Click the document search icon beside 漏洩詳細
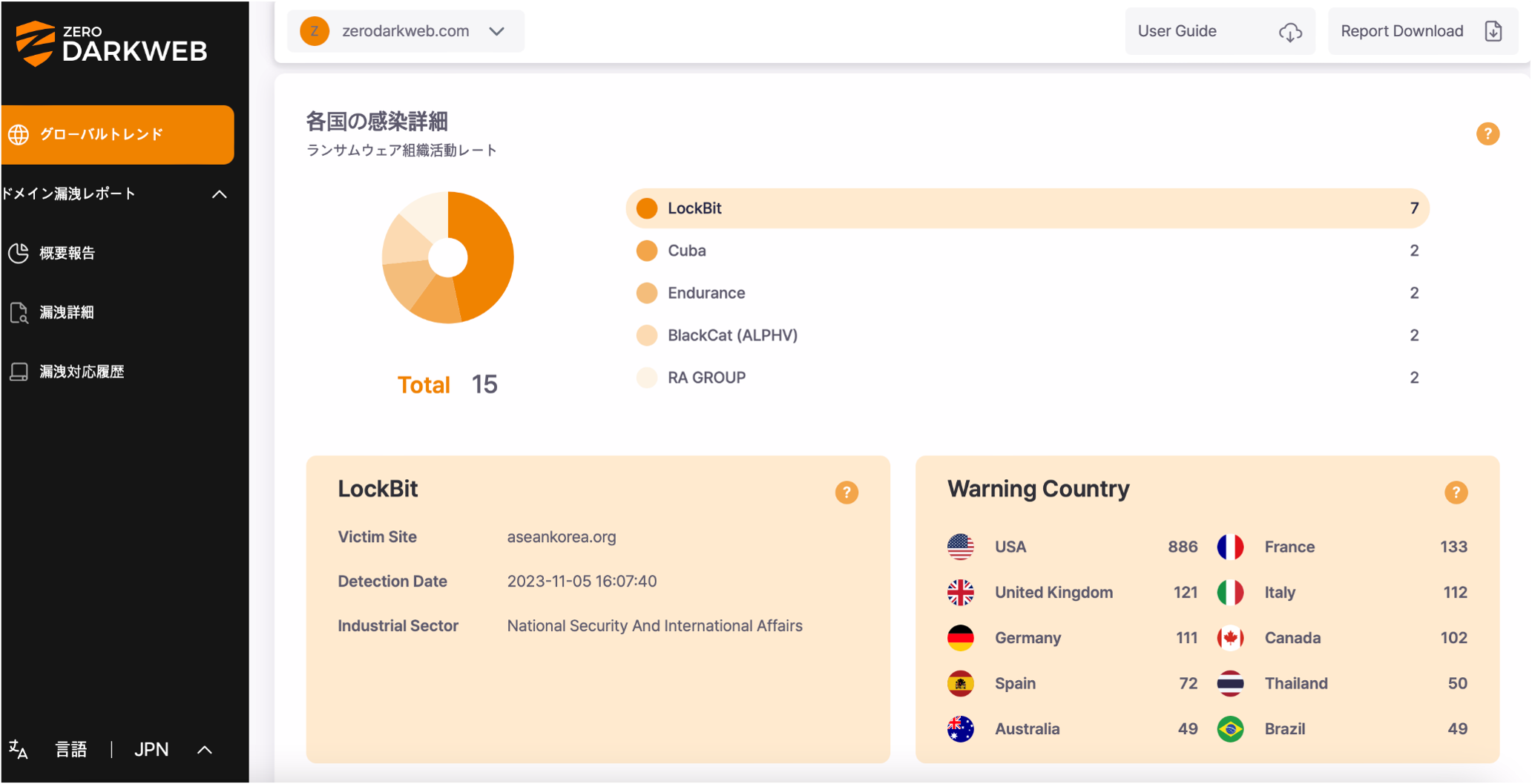The image size is (1532, 784). 19,312
